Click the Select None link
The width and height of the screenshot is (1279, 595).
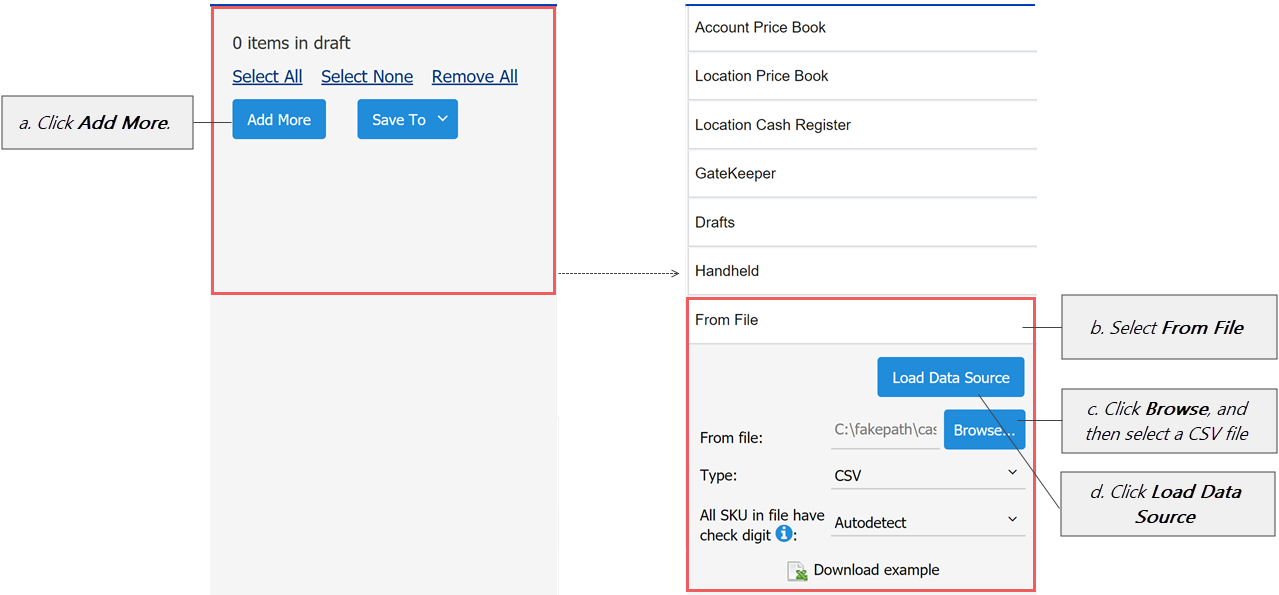click(x=366, y=76)
